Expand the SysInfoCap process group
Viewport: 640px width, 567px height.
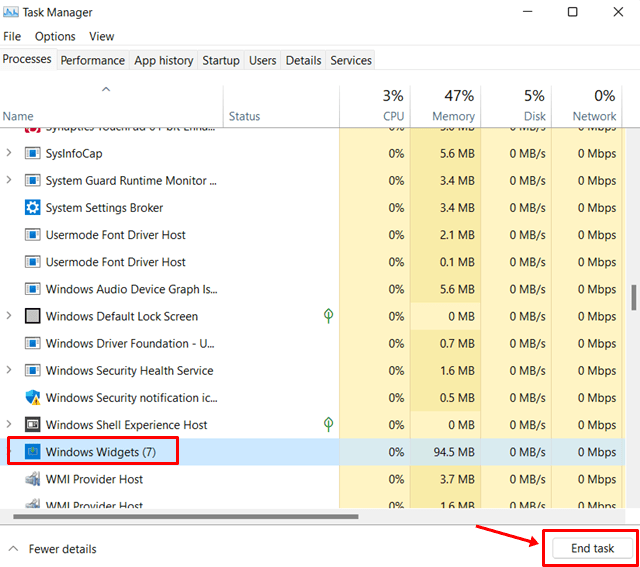10,154
